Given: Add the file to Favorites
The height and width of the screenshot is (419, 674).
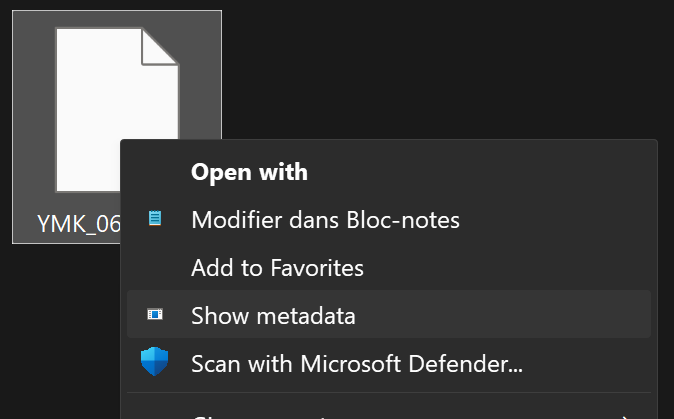Looking at the screenshot, I should click(277, 267).
